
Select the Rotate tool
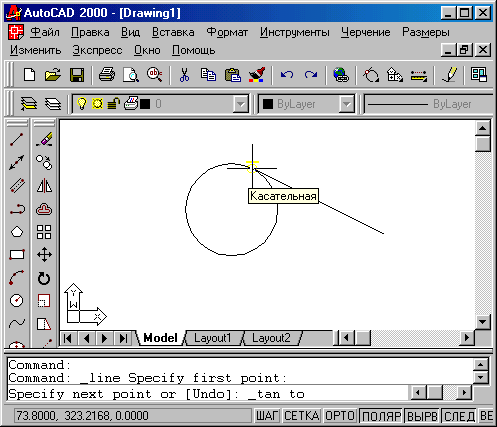point(44,278)
